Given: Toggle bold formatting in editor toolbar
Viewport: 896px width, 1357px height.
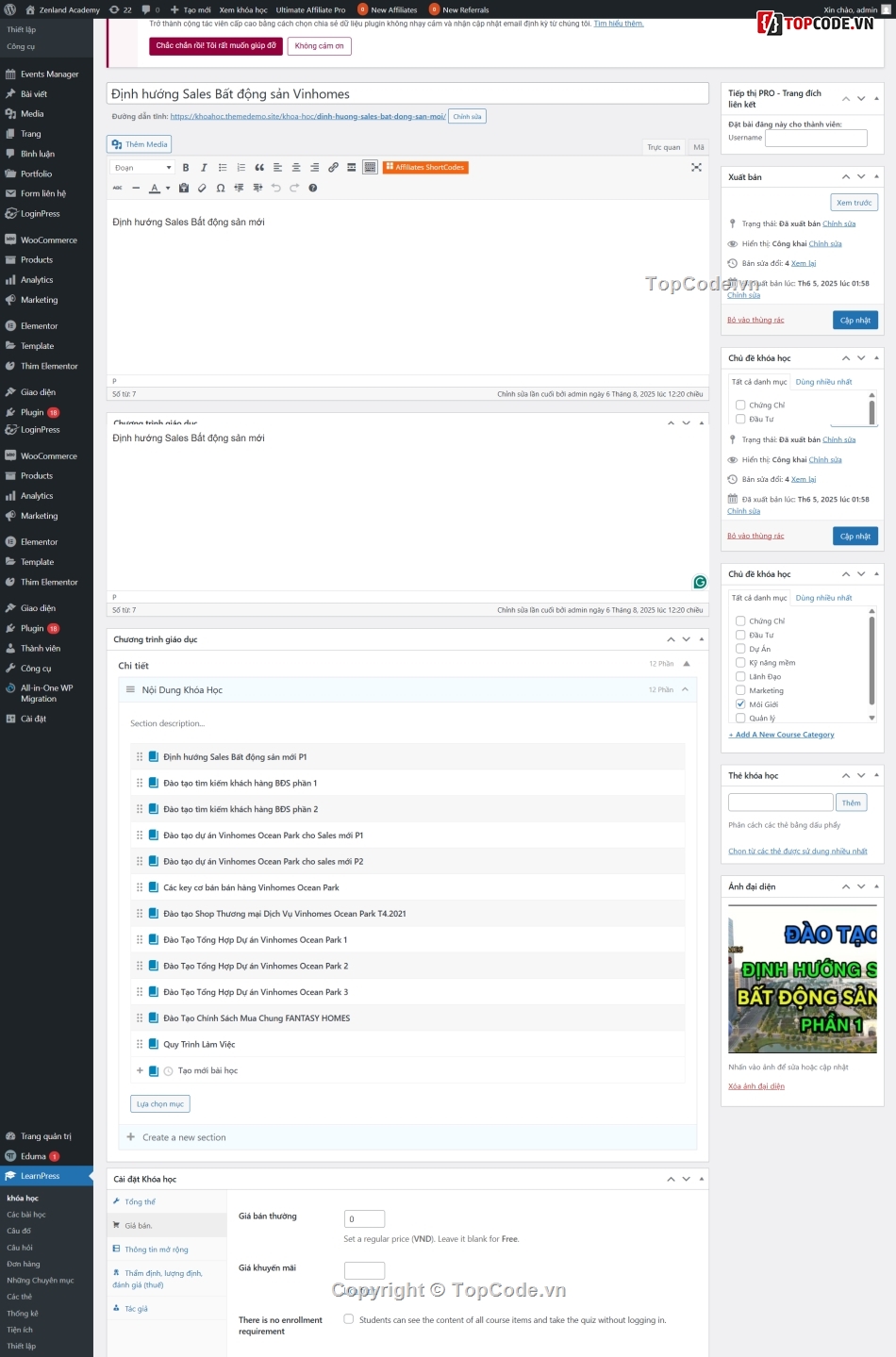Looking at the screenshot, I should [x=186, y=168].
